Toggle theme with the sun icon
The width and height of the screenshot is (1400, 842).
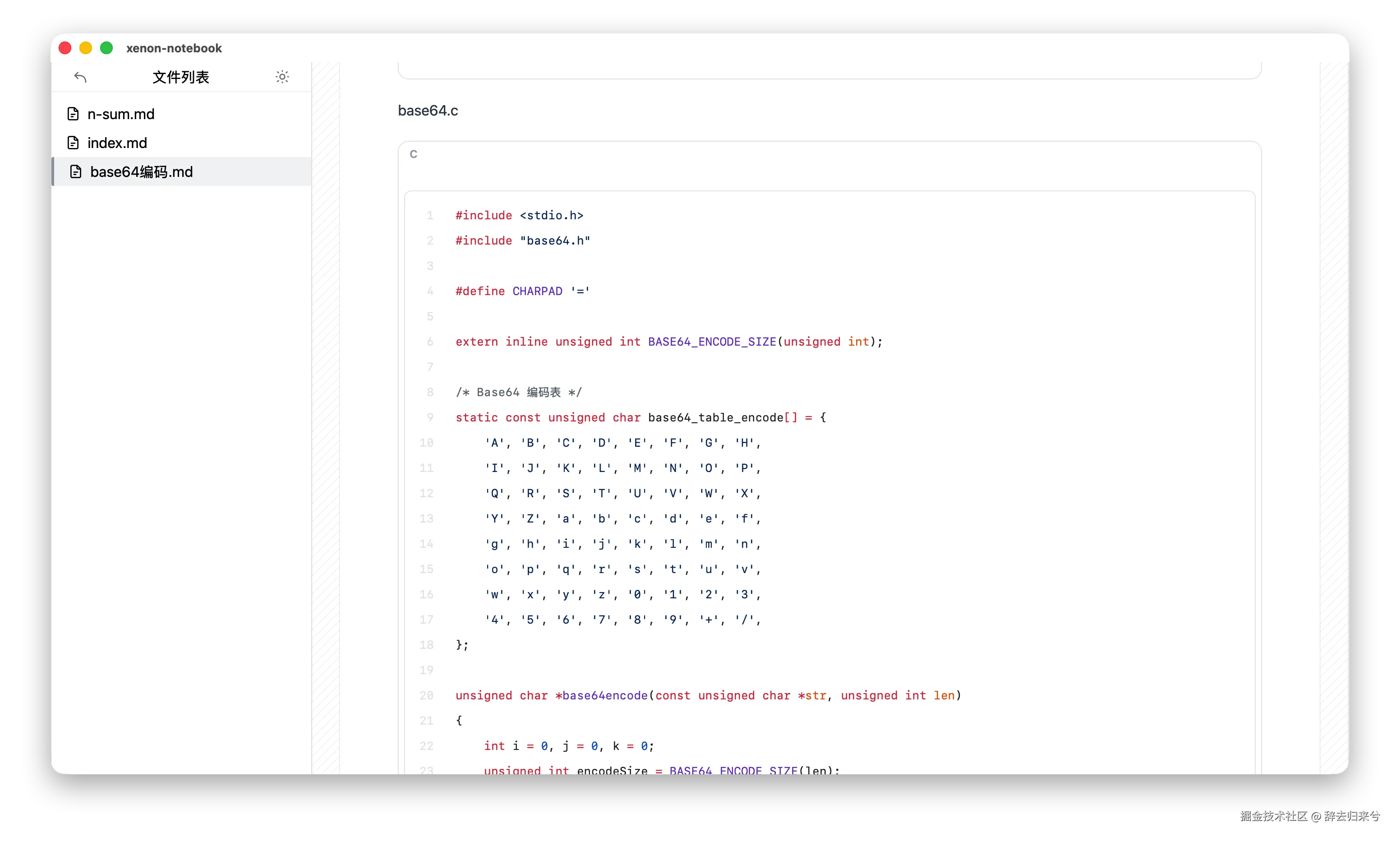(282, 77)
